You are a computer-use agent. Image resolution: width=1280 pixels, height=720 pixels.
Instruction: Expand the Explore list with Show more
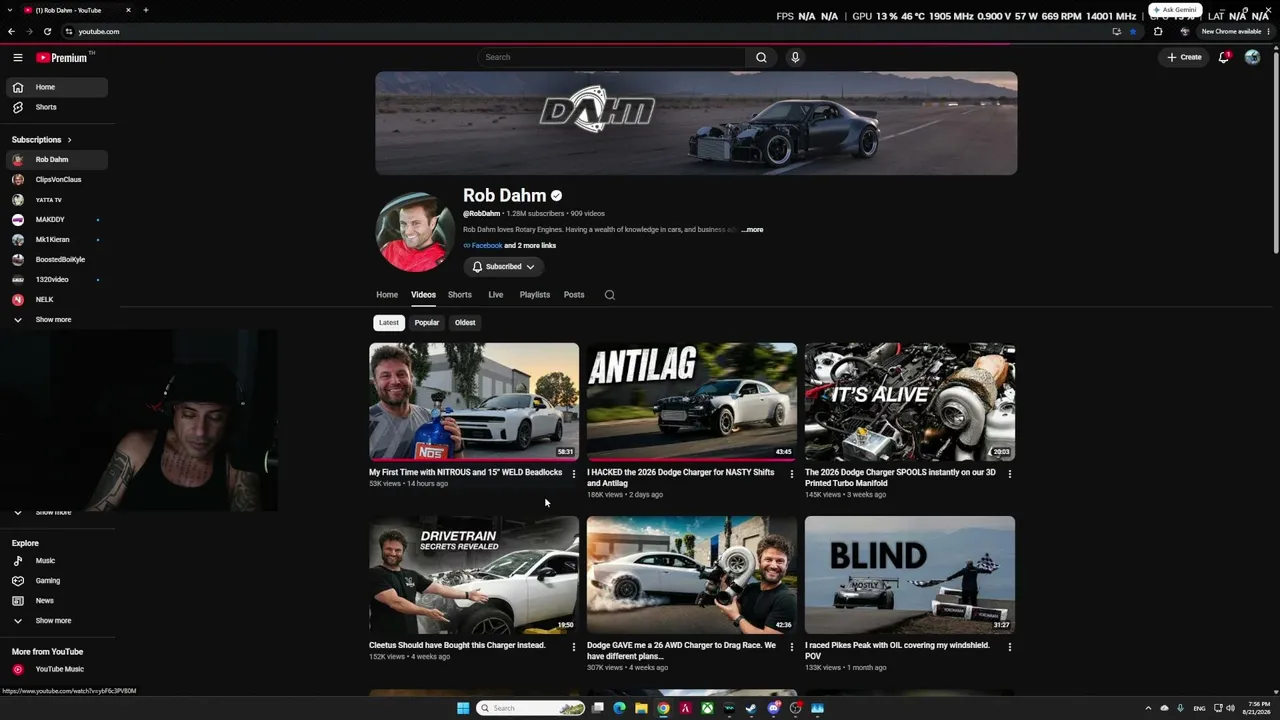(x=53, y=621)
